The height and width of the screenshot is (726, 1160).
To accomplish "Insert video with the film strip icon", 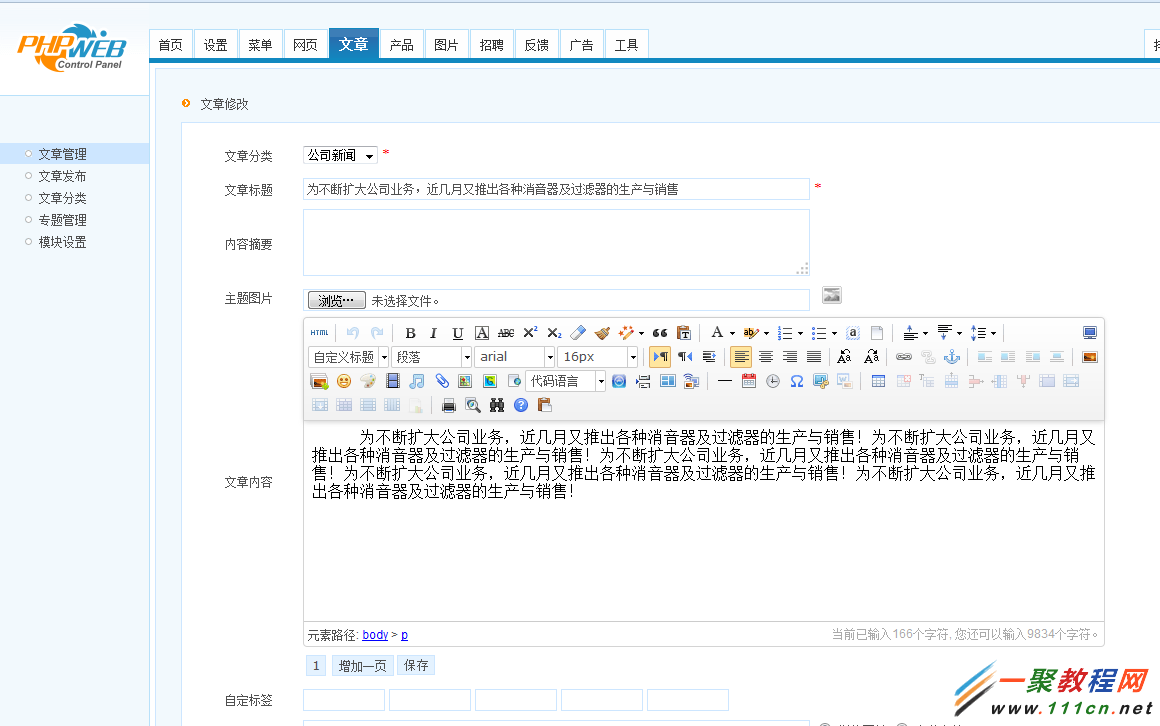I will (x=393, y=381).
